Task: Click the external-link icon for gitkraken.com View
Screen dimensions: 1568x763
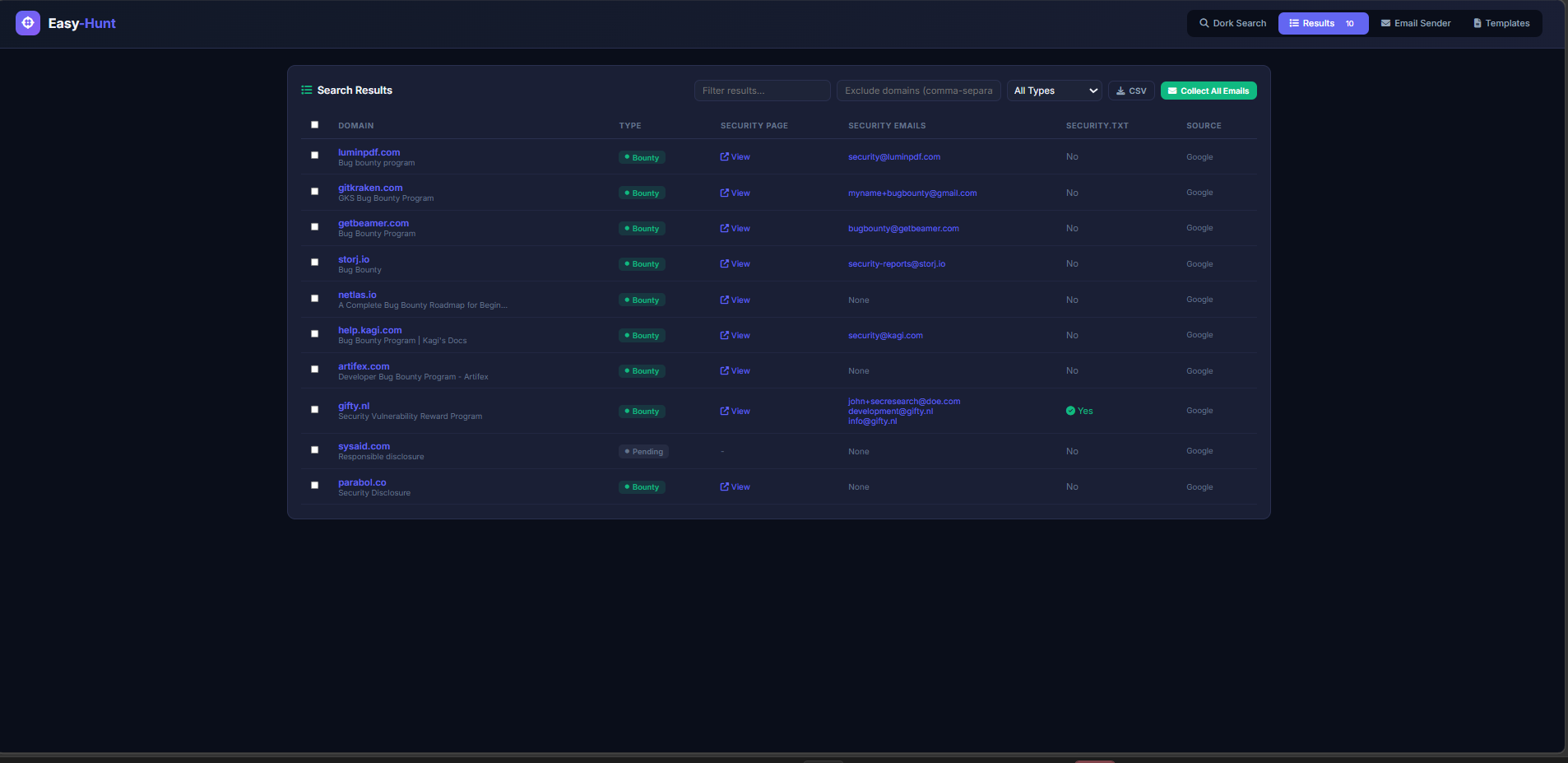Action: 725,193
